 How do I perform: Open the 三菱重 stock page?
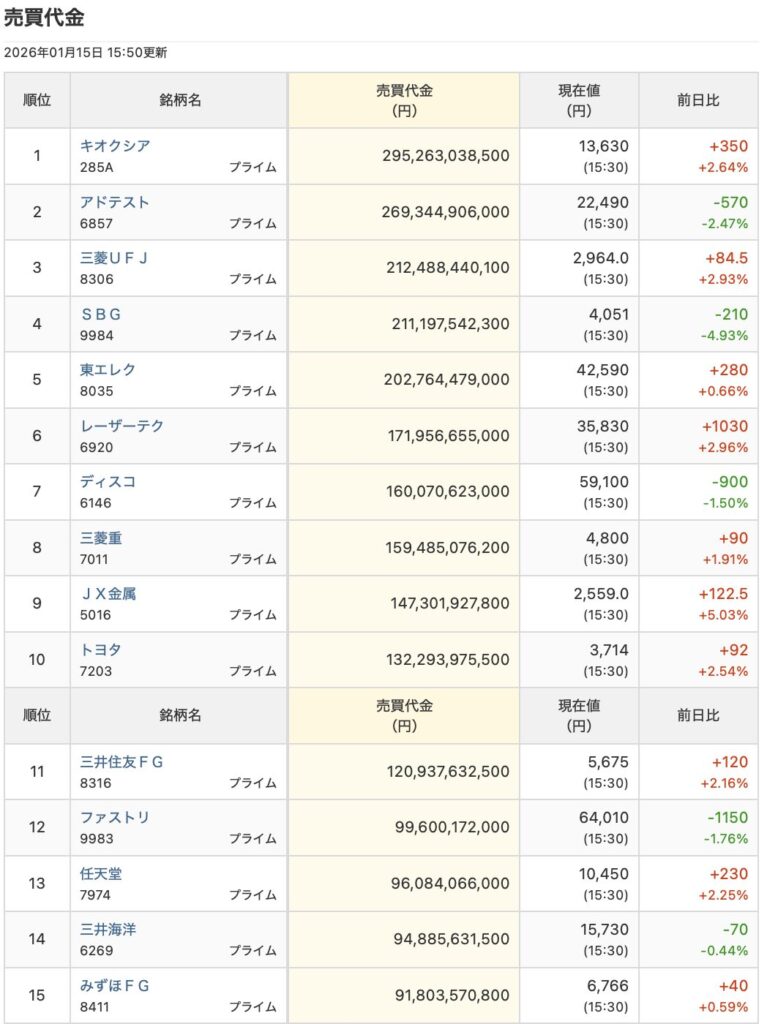101,538
